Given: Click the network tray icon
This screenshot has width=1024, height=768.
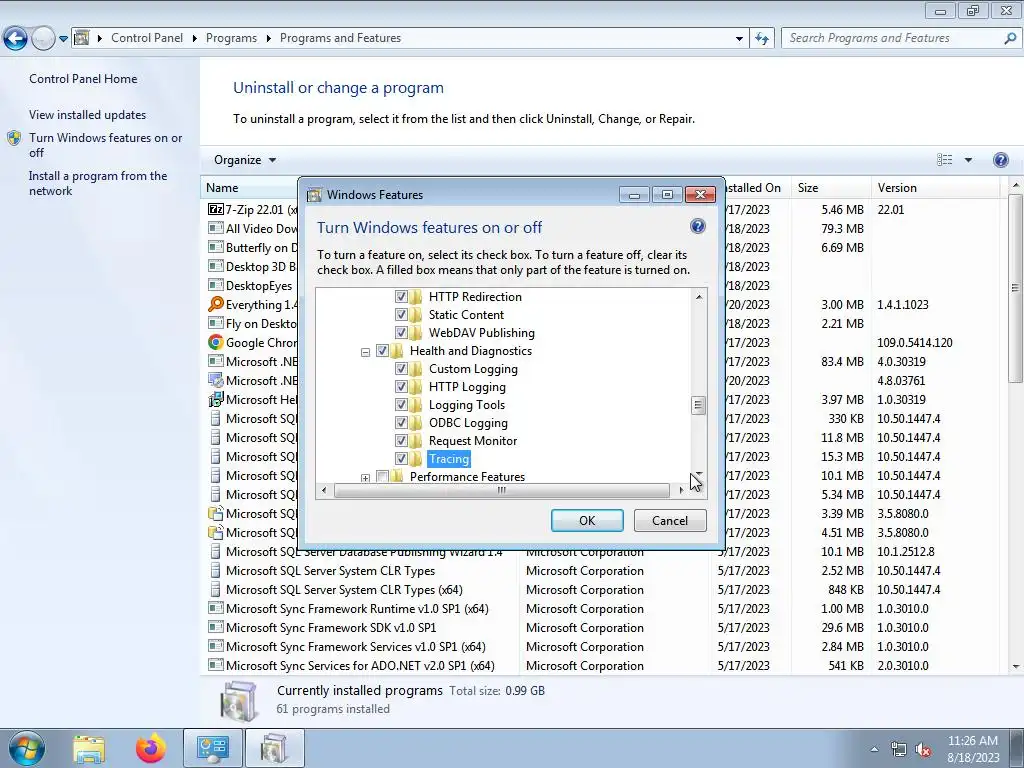Looking at the screenshot, I should click(899, 750).
